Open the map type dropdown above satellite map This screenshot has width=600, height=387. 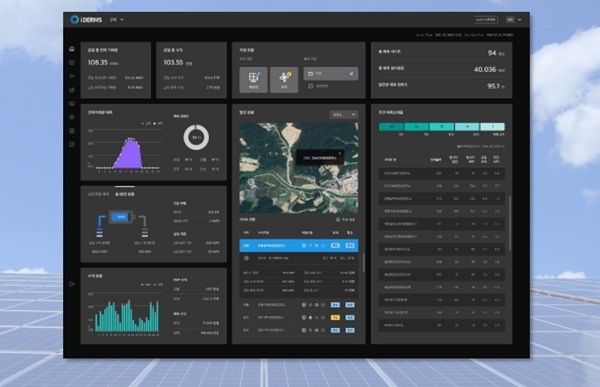pyautogui.click(x=344, y=114)
